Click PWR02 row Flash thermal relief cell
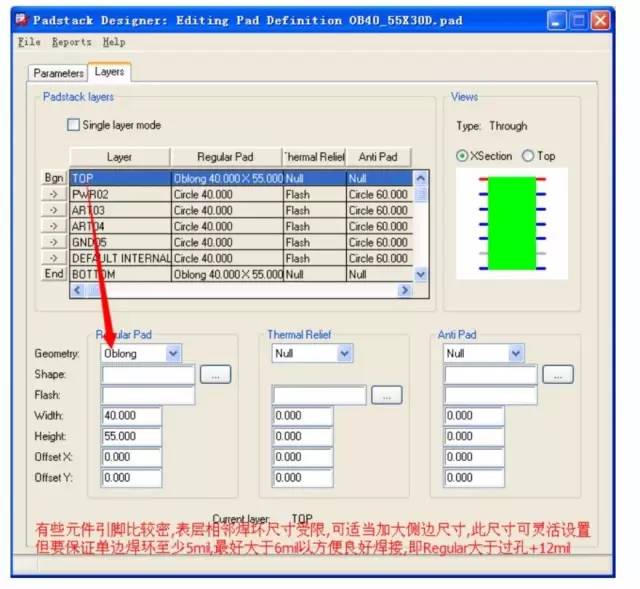Image resolution: width=640 pixels, height=589 pixels. (315, 194)
